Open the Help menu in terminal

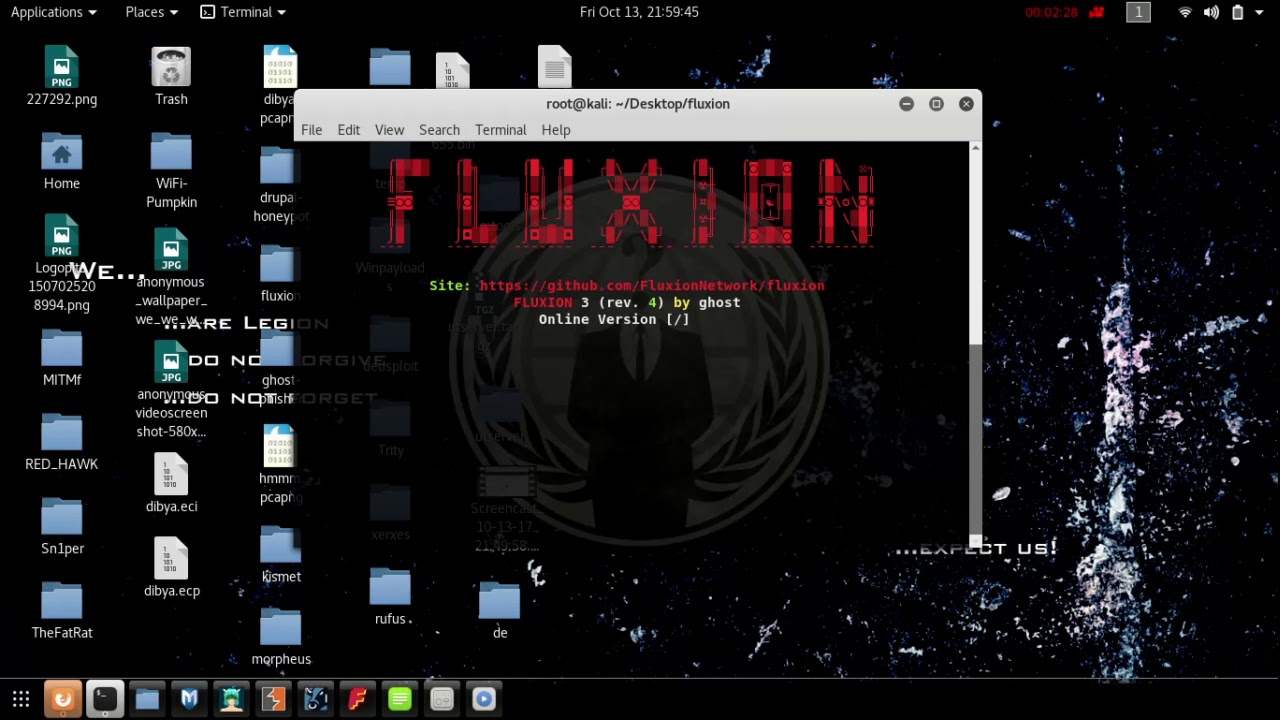click(556, 130)
